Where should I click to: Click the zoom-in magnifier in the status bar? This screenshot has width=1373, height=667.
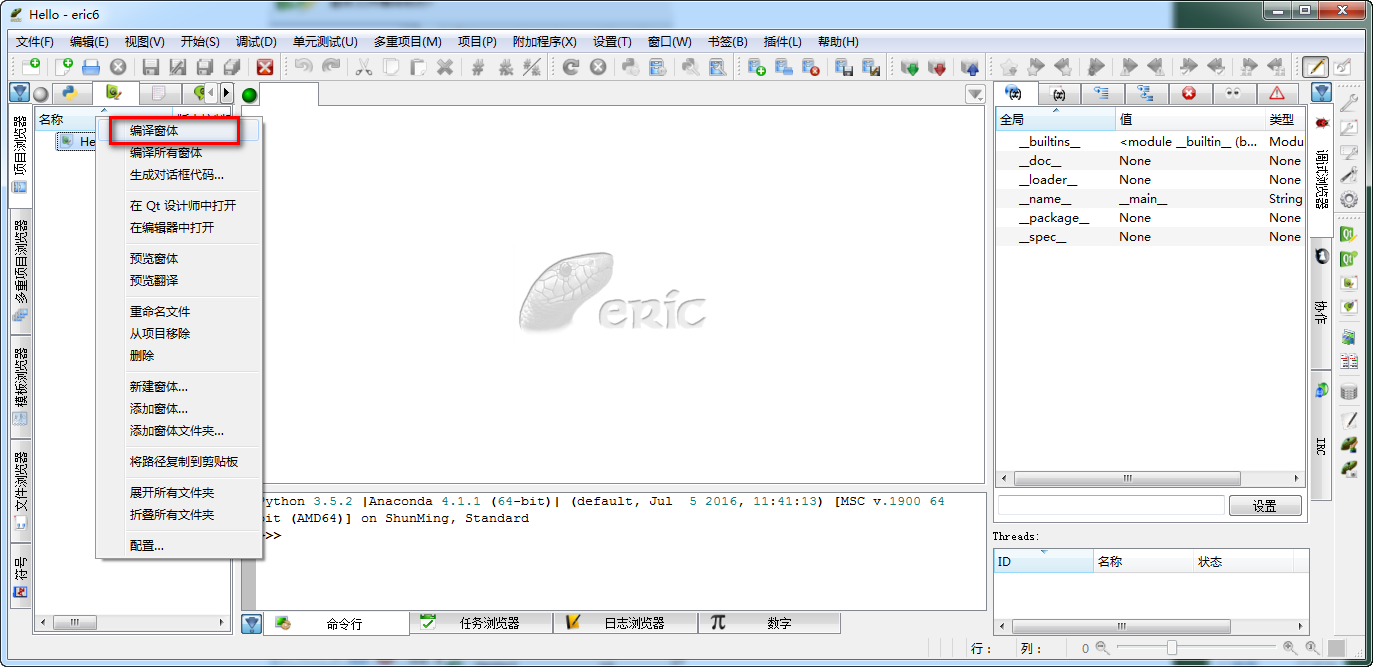tap(1289, 648)
